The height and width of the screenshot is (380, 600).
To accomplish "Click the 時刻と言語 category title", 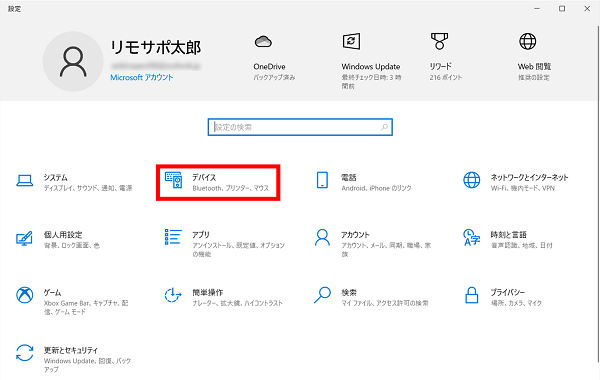I will pos(509,235).
